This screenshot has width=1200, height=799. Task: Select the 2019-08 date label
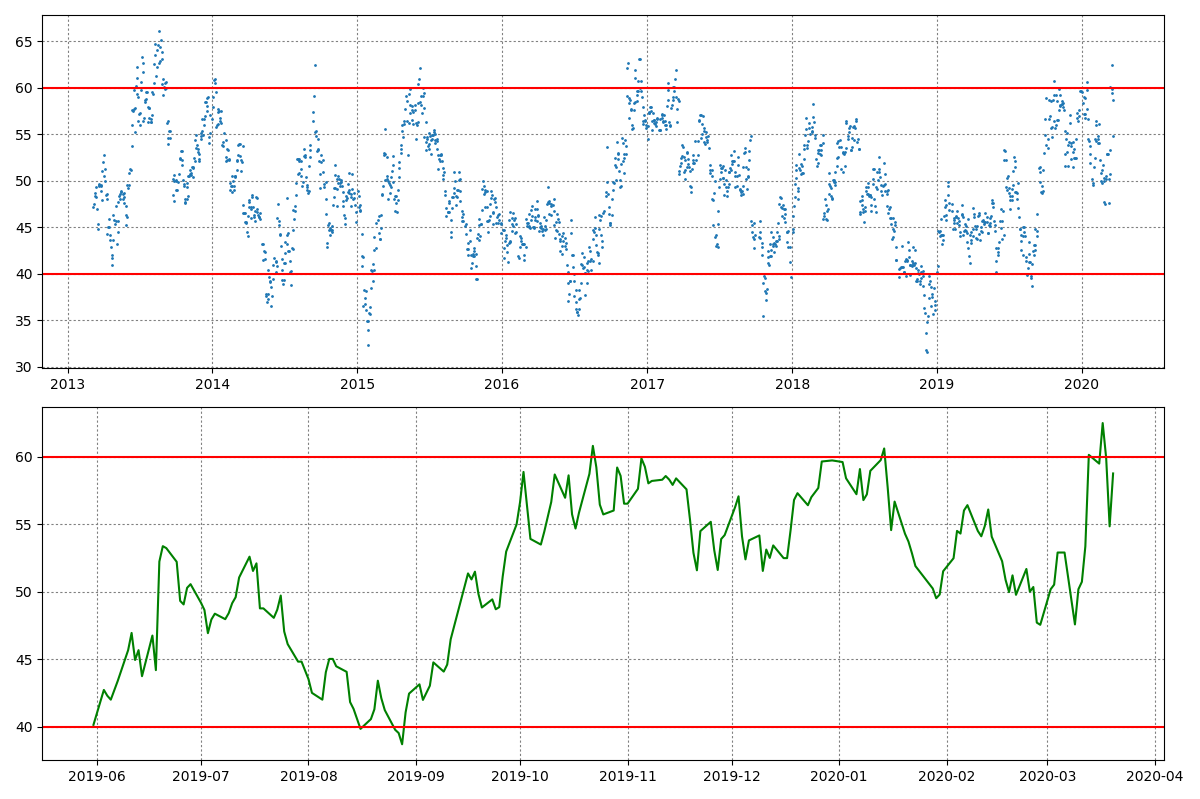(309, 776)
